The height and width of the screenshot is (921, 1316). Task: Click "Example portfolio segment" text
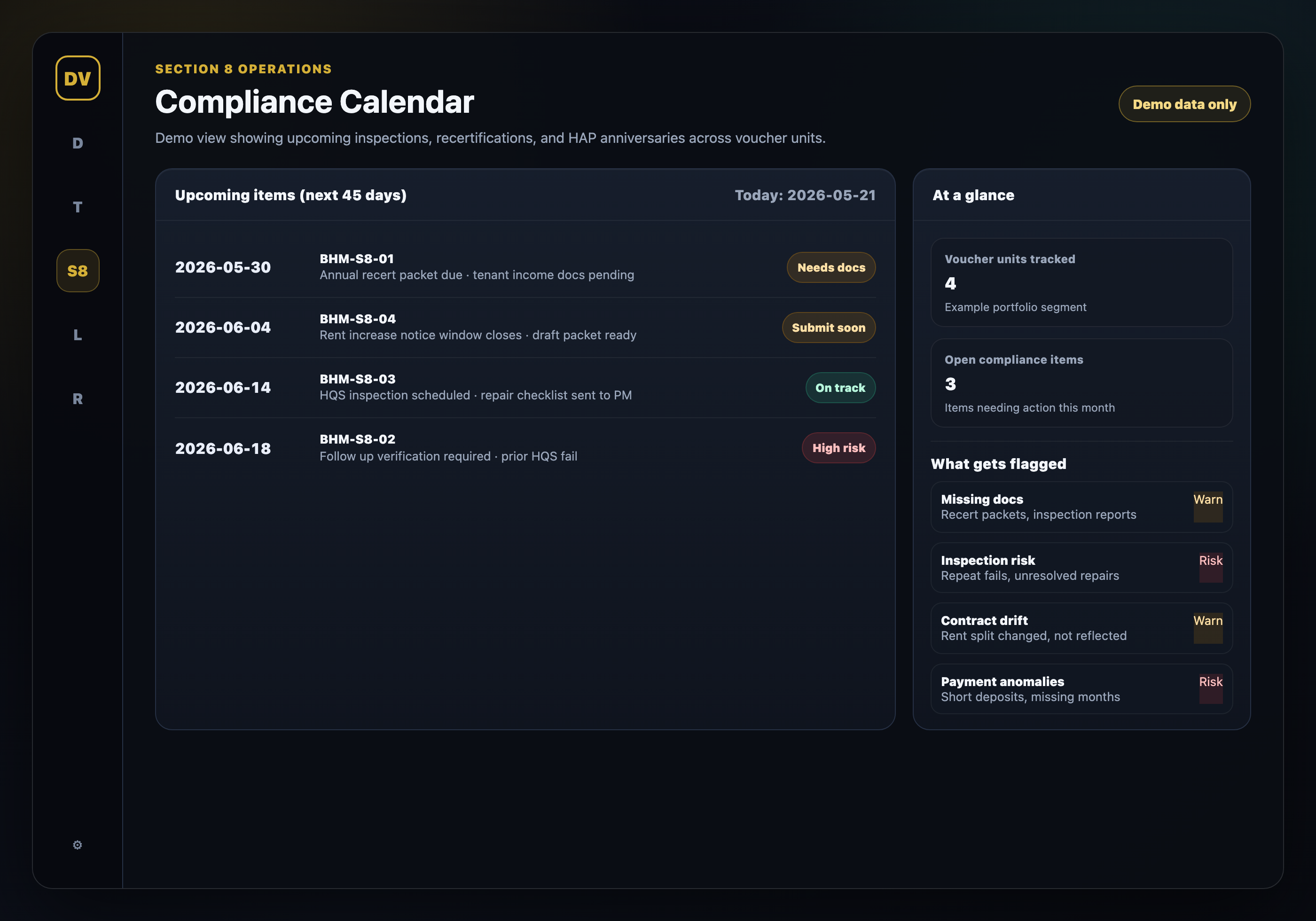pyautogui.click(x=1015, y=307)
